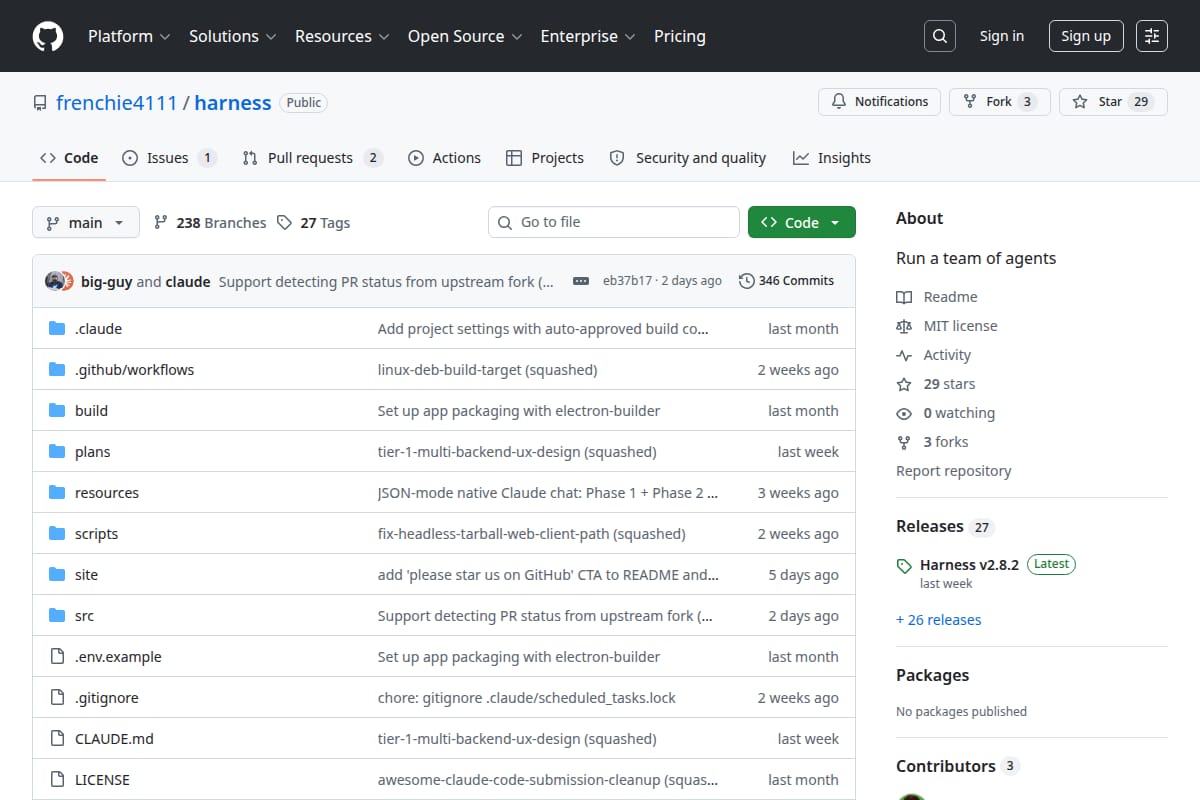Open the Releases heading link
The image size is (1200, 800).
(945, 526)
